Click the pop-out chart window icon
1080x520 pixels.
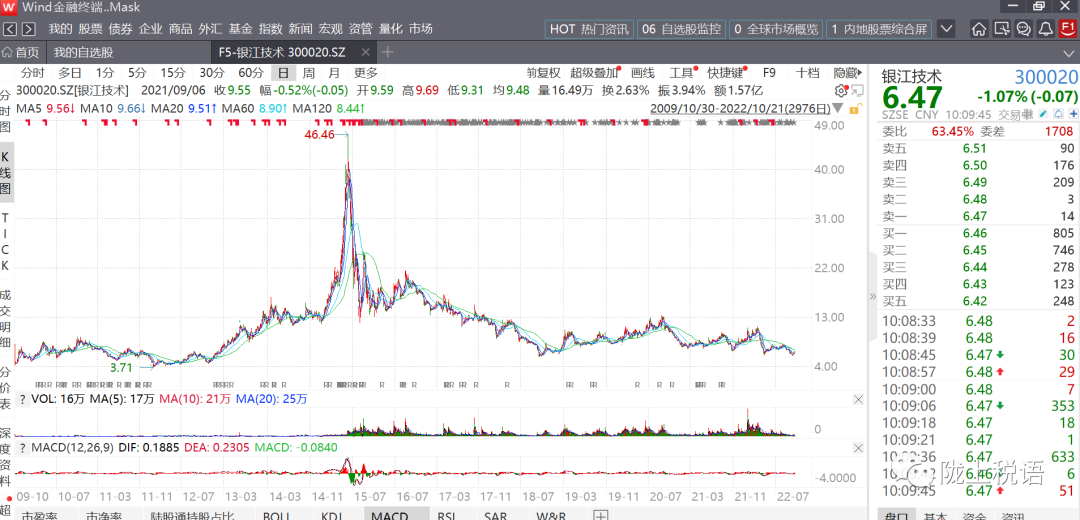pos(856,90)
